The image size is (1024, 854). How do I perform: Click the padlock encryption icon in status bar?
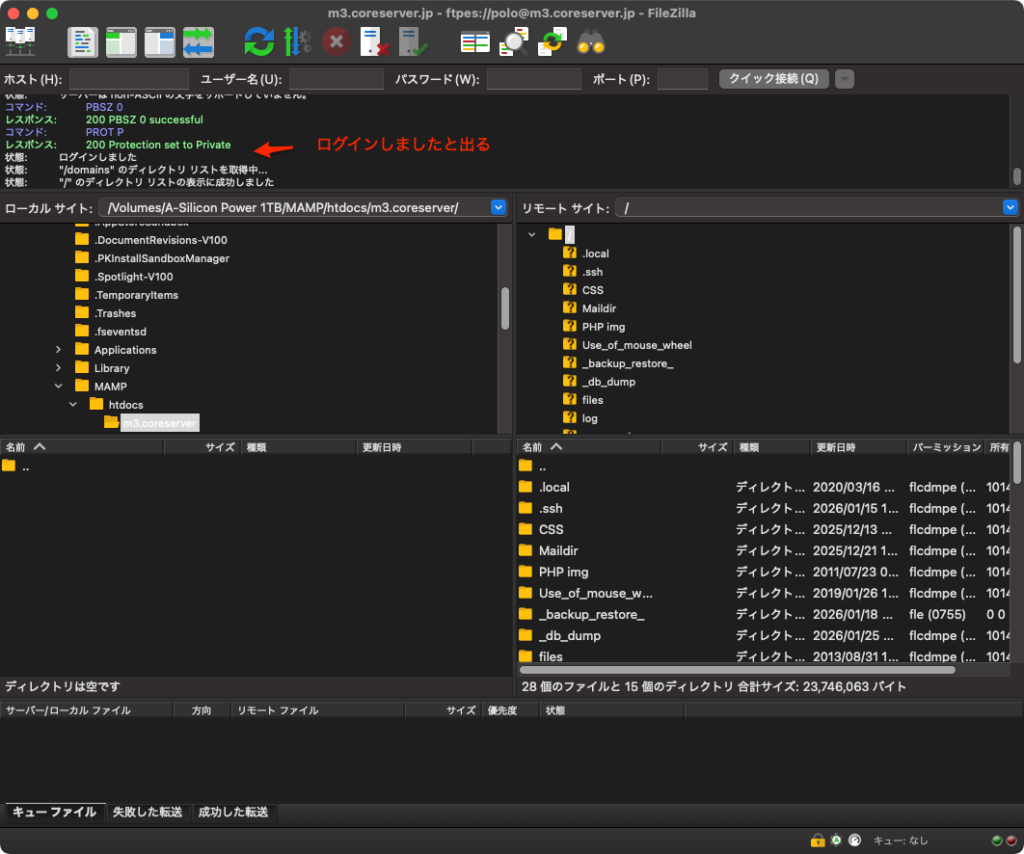coord(817,841)
